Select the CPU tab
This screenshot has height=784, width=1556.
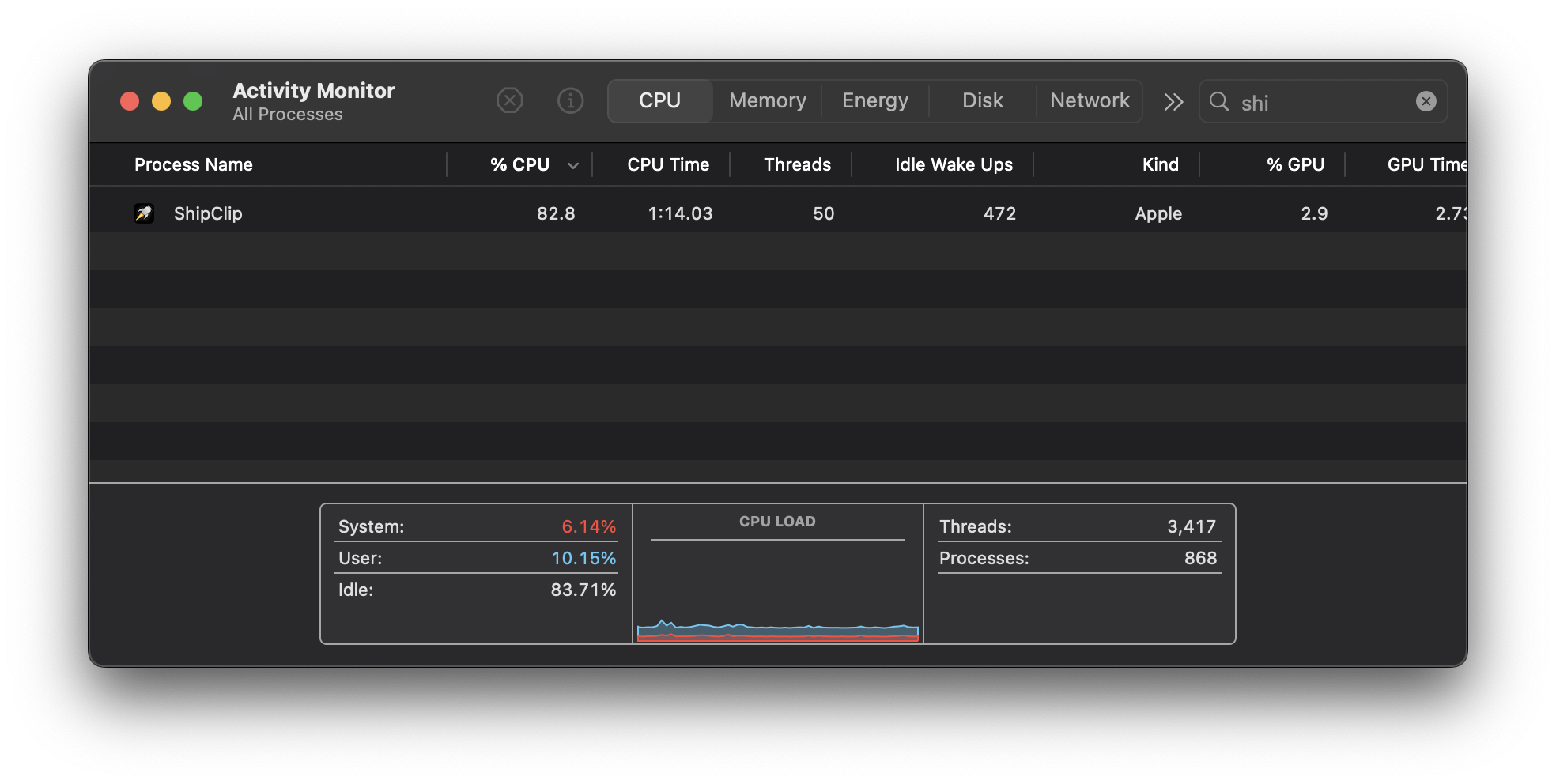tap(659, 101)
